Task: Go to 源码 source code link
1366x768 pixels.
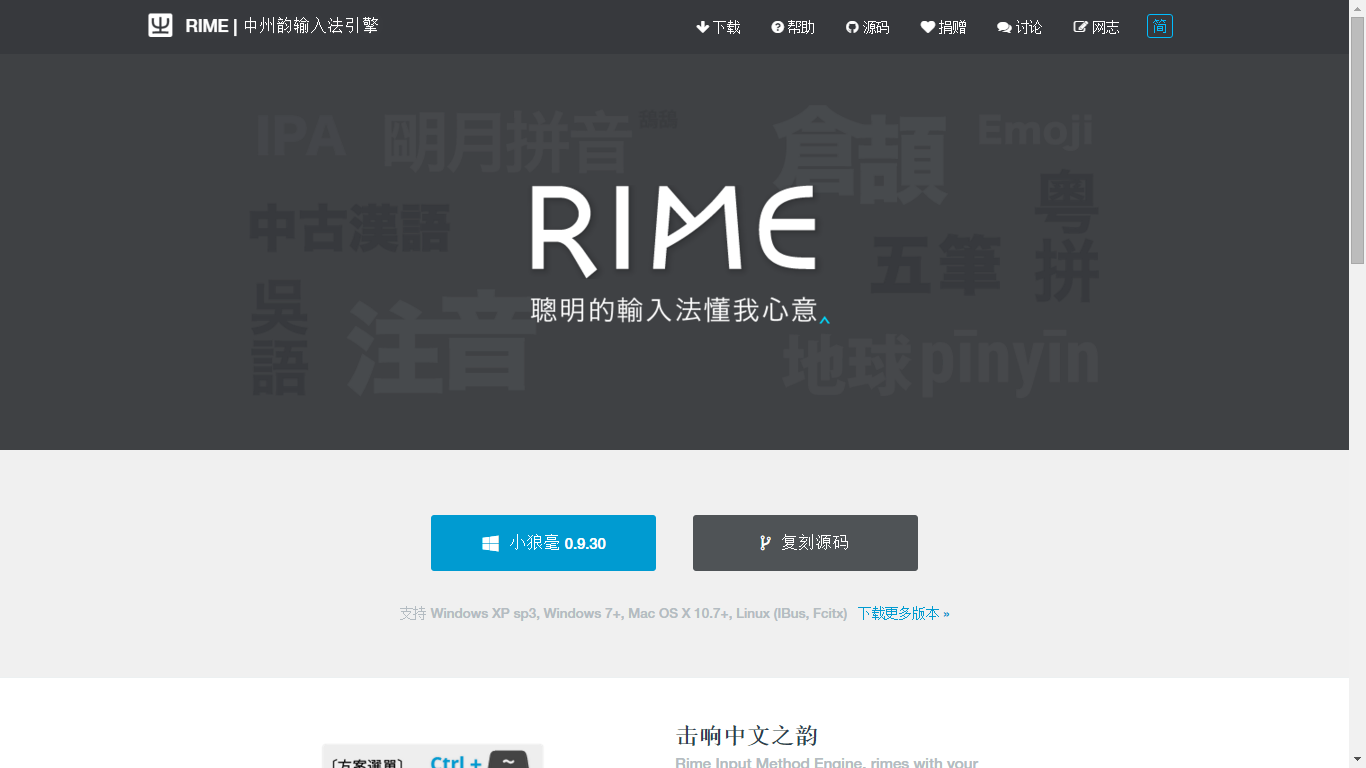Action: (867, 27)
